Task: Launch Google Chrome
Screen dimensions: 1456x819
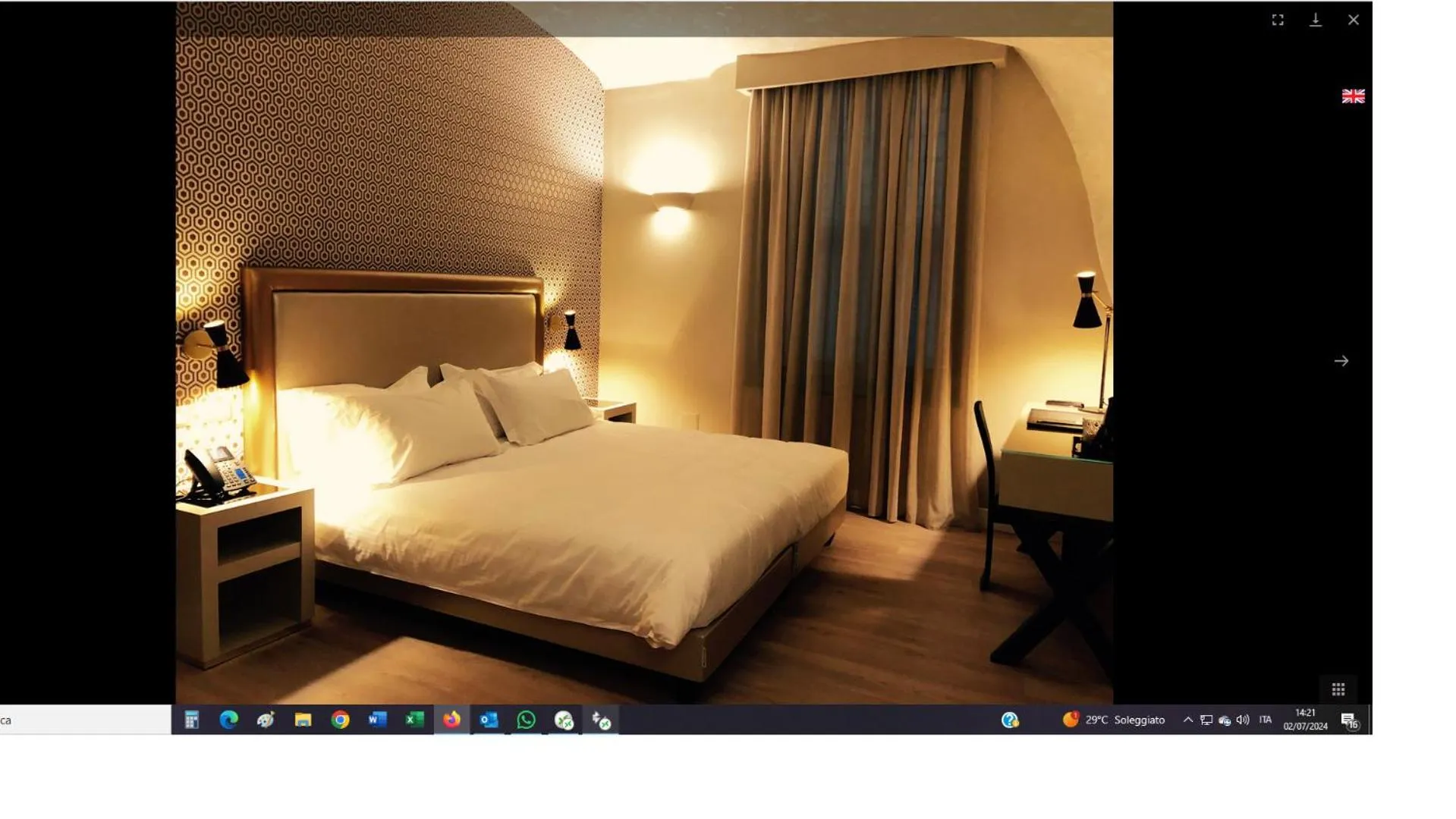Action: click(340, 720)
